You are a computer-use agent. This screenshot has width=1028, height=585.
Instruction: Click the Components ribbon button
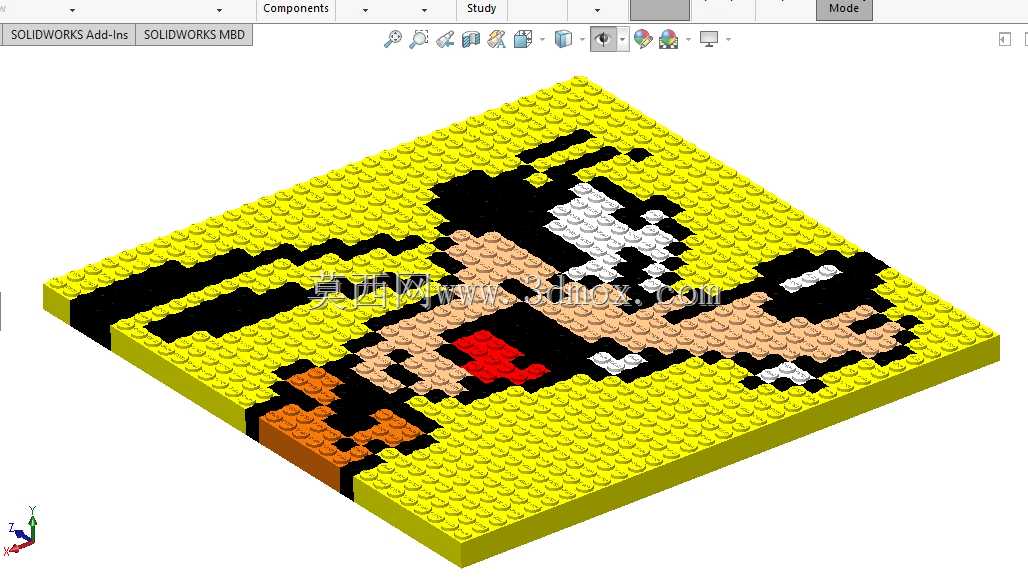pyautogui.click(x=296, y=9)
